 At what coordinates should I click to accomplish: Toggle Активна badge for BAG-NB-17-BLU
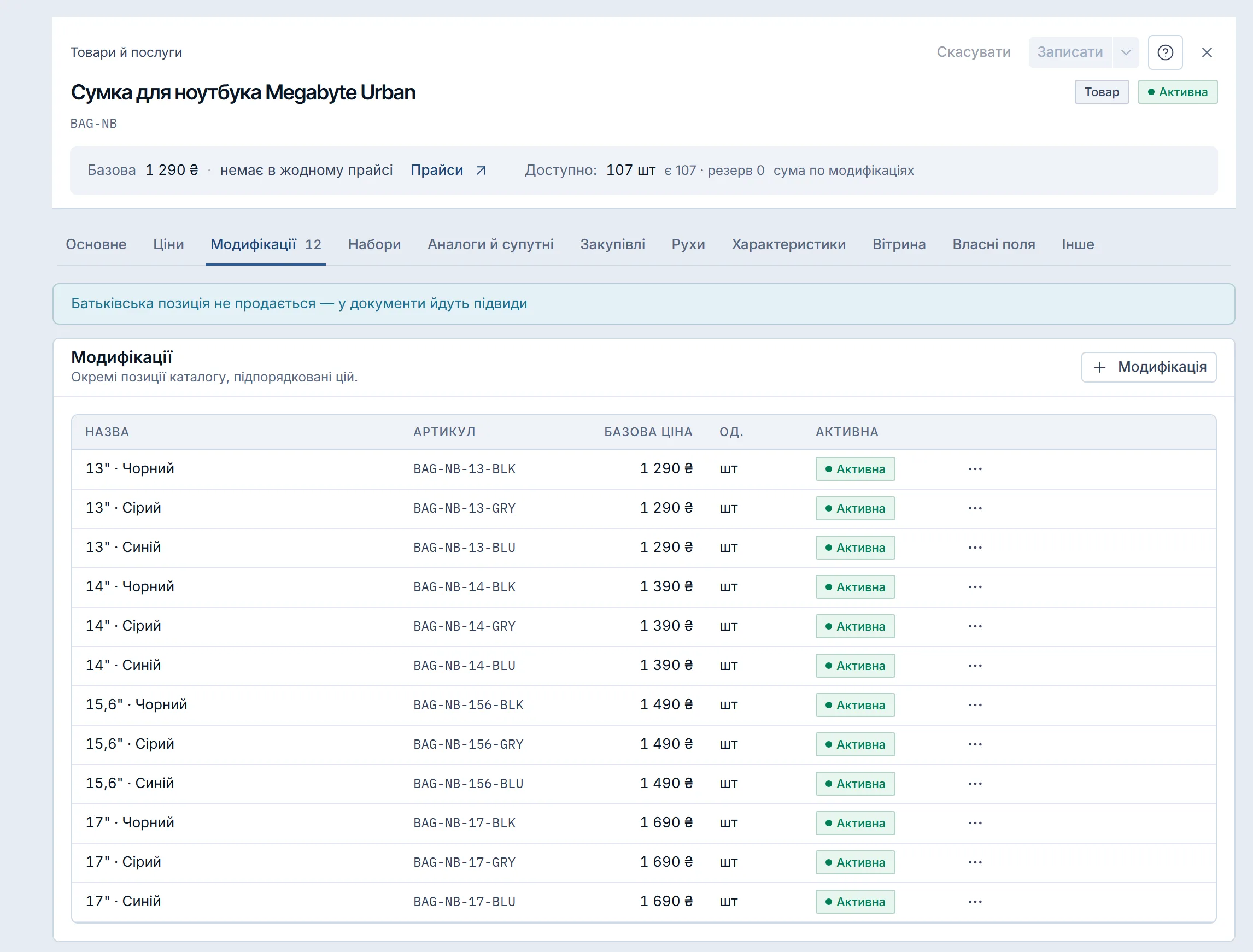[x=855, y=902]
